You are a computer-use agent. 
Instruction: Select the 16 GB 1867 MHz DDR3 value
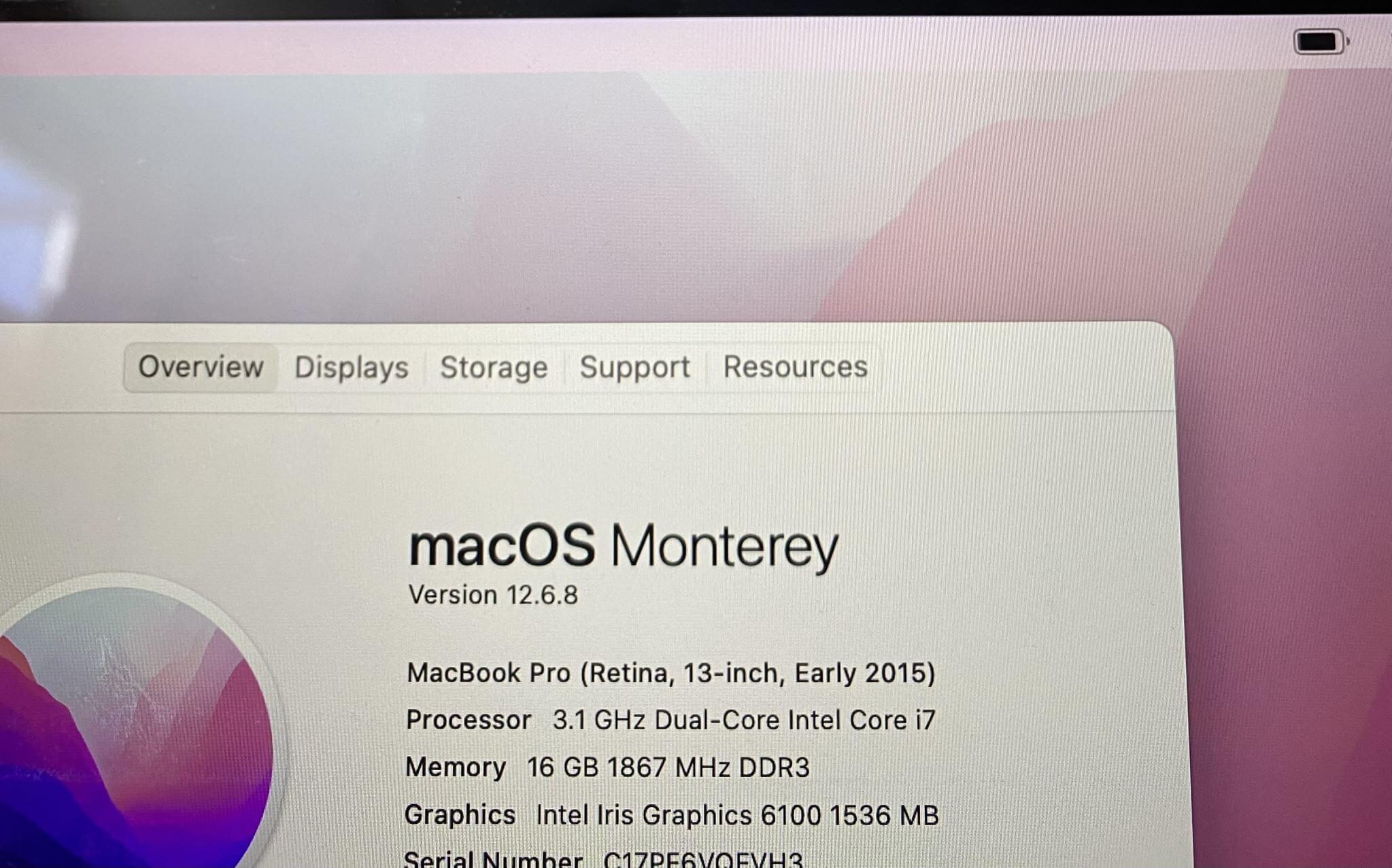[668, 767]
